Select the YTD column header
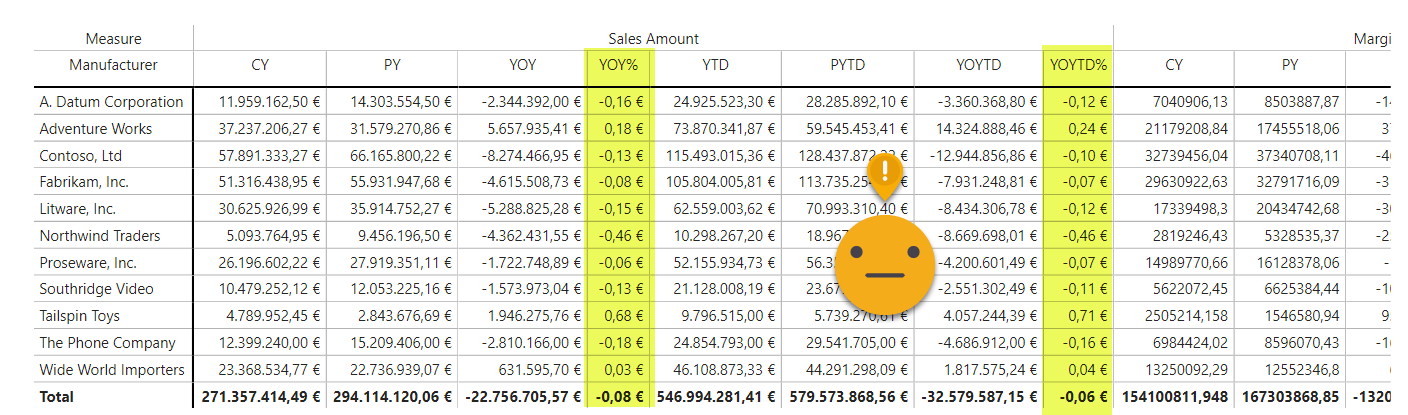Screen dimensions: 1408x415 click(715, 65)
